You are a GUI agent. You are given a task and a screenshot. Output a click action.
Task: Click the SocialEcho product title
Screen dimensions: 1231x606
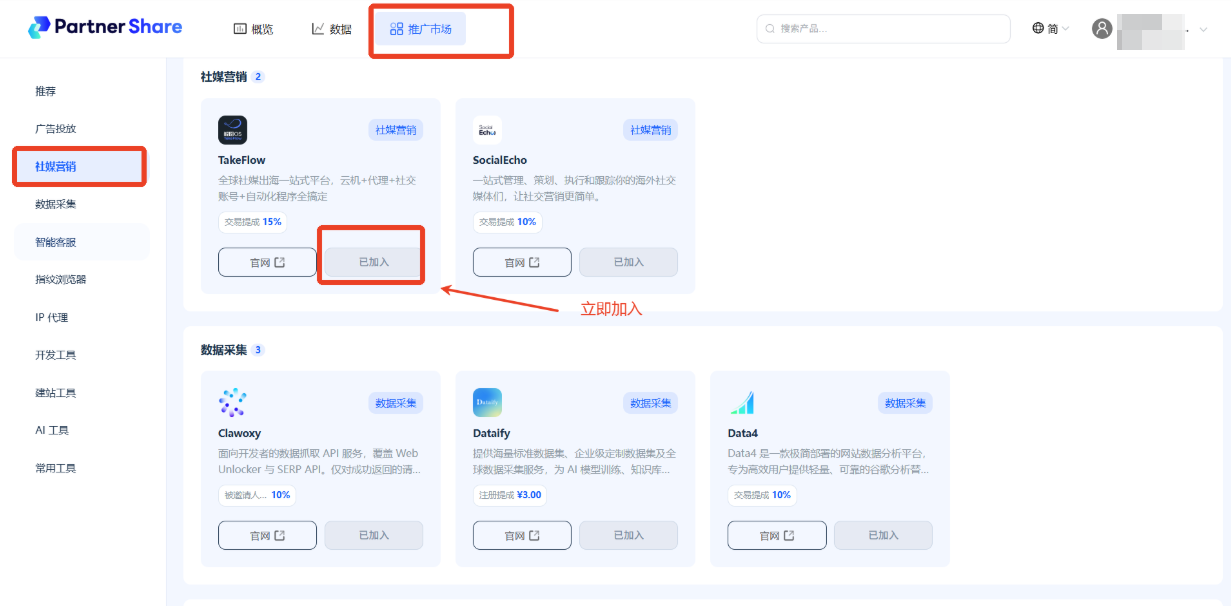(x=500, y=160)
